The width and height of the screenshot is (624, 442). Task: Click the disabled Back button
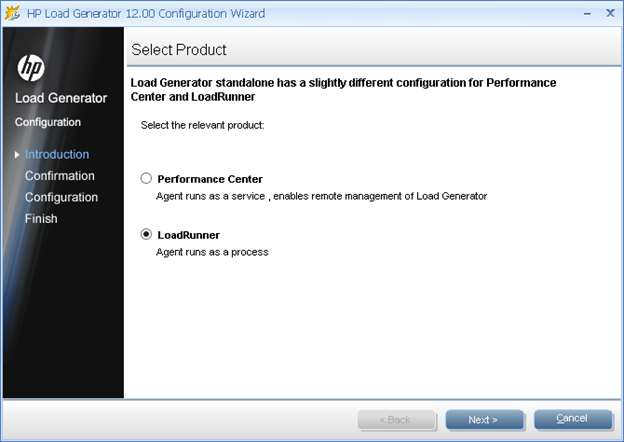tap(396, 420)
